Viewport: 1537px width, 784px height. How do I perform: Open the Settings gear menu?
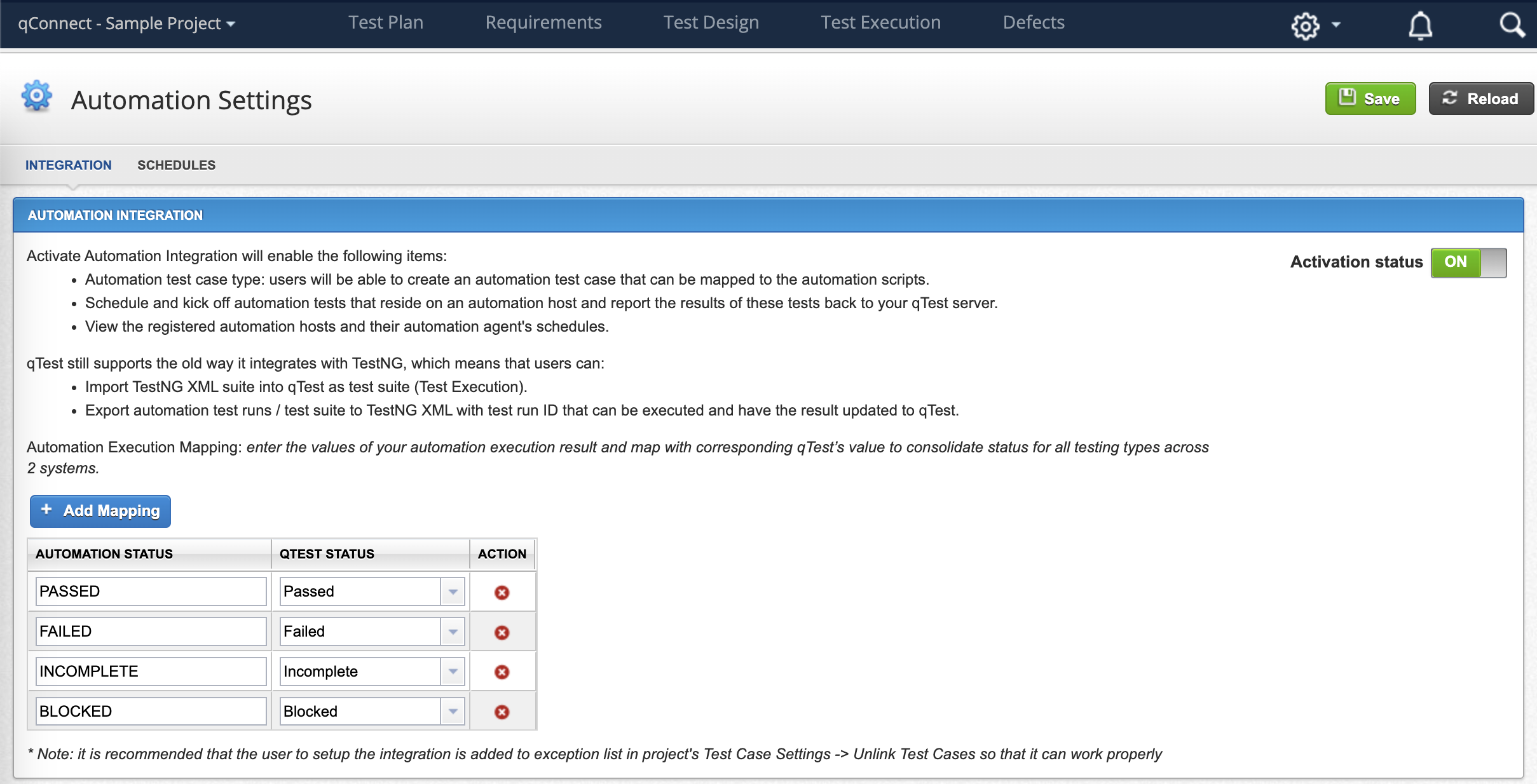click(1306, 24)
